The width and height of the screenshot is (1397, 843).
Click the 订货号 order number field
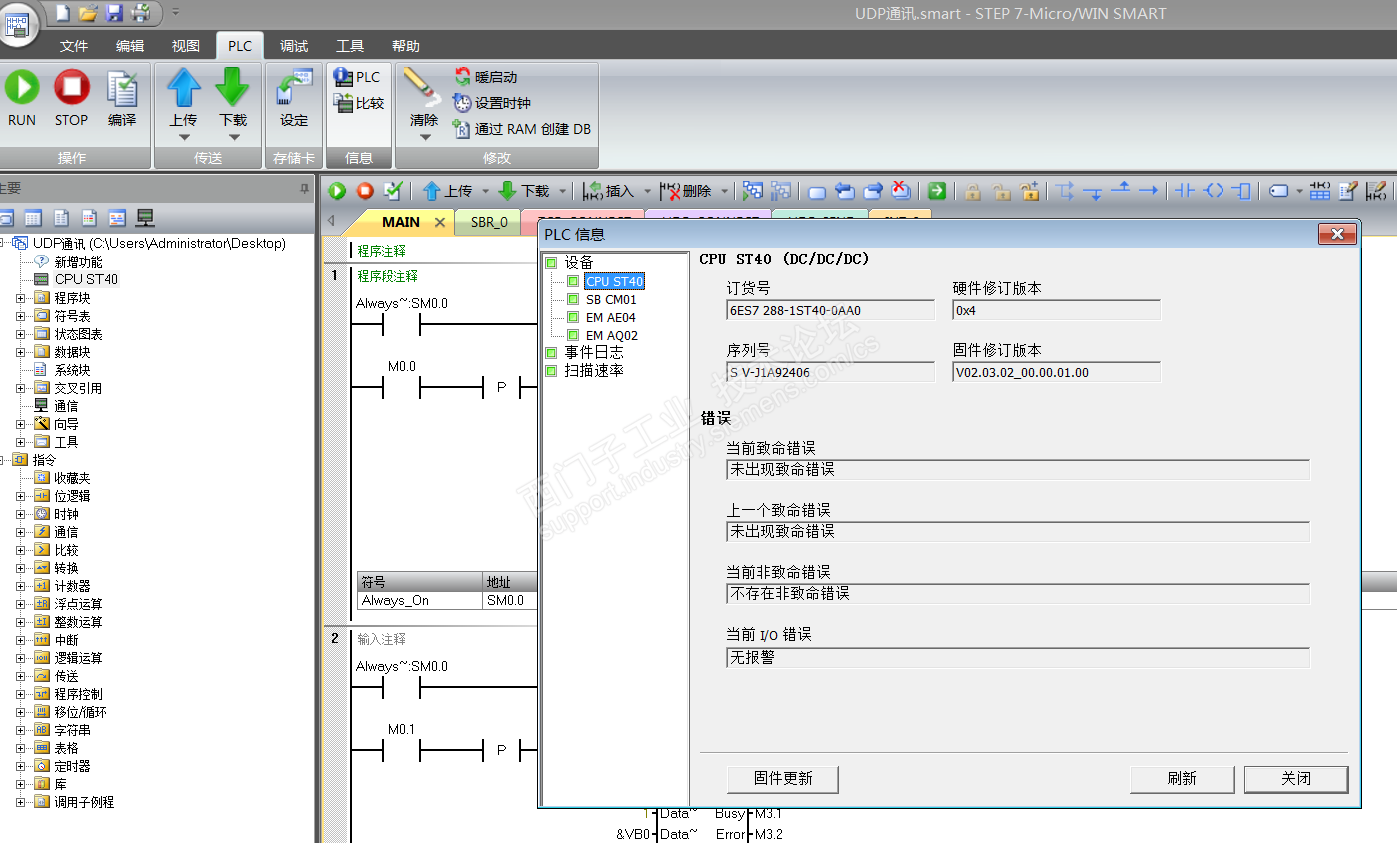830,310
